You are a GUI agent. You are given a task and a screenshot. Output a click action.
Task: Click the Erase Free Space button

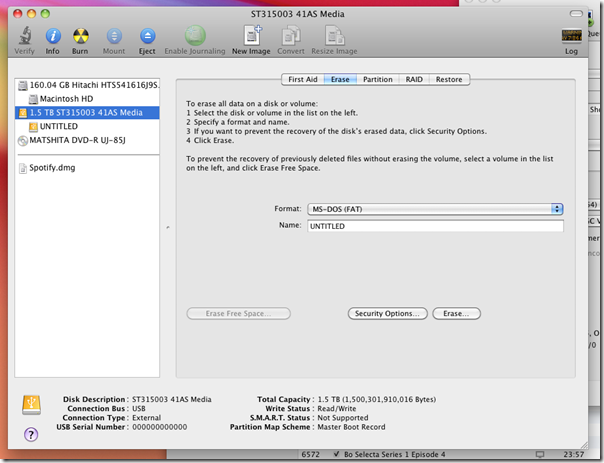pos(238,314)
